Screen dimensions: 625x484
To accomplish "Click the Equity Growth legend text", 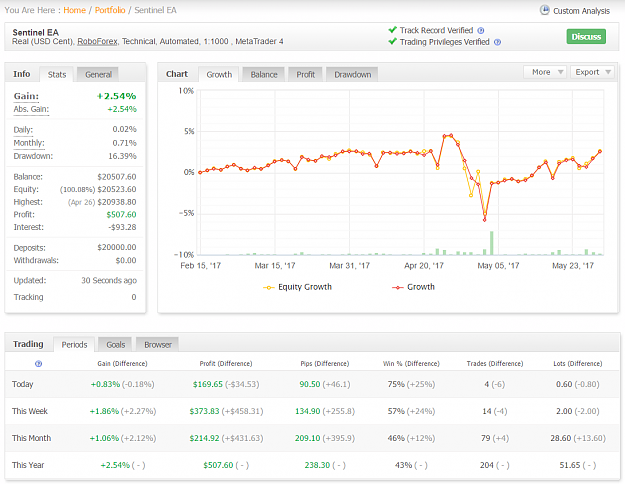I will click(x=305, y=287).
